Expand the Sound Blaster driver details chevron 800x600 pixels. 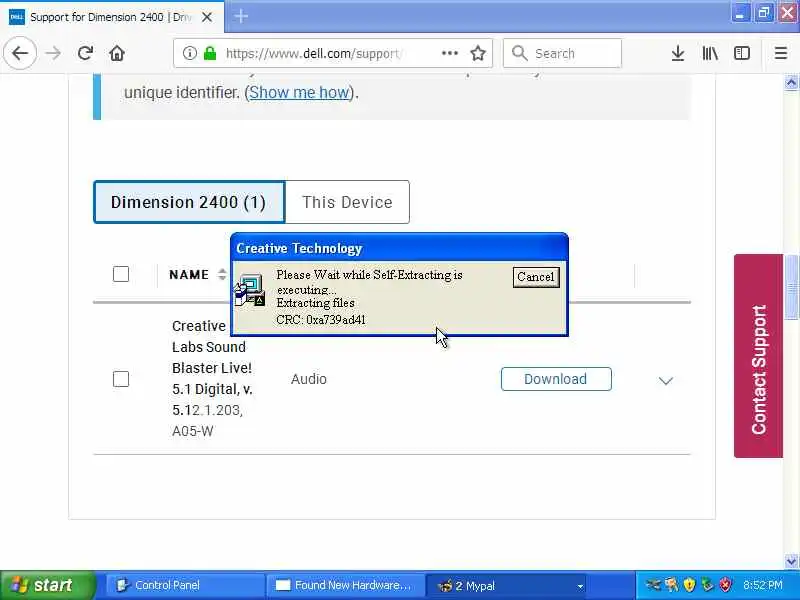[665, 381]
